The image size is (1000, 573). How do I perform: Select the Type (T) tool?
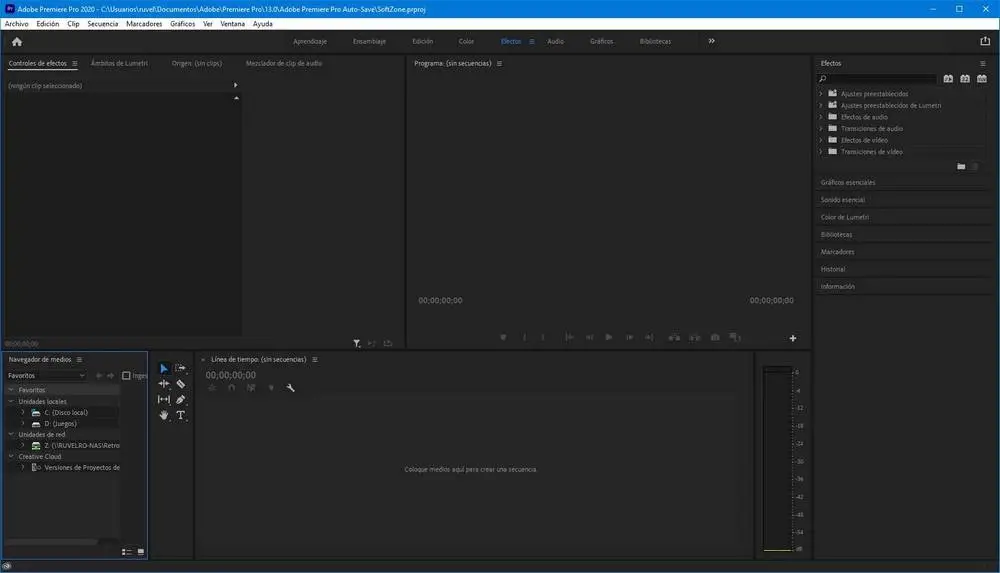click(180, 415)
